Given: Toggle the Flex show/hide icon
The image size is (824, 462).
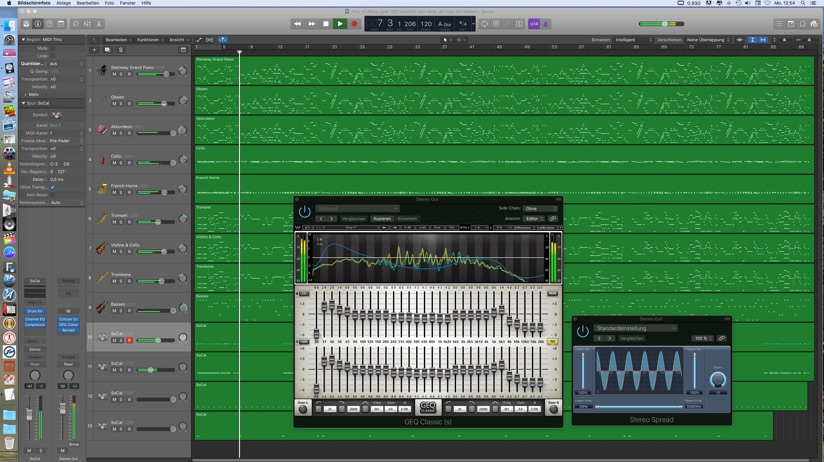Looking at the screenshot, I should coord(210,40).
